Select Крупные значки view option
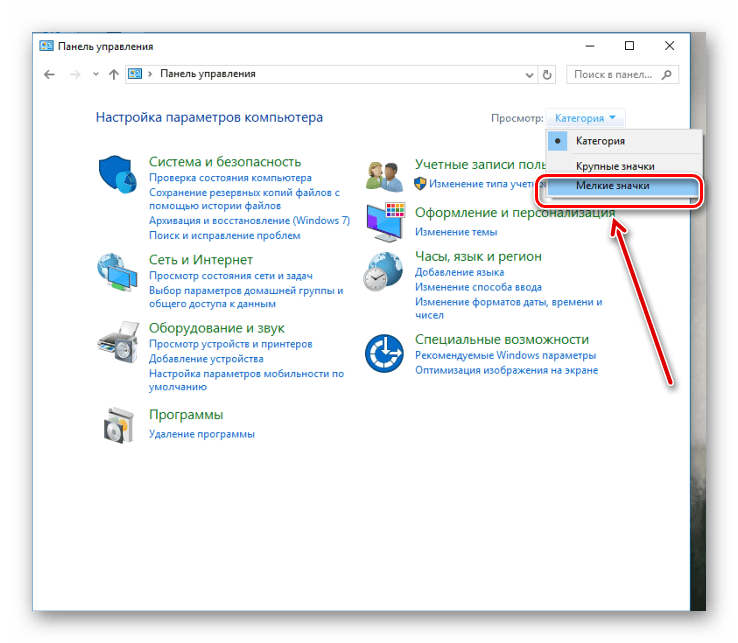This screenshot has width=738, height=643. pyautogui.click(x=624, y=166)
